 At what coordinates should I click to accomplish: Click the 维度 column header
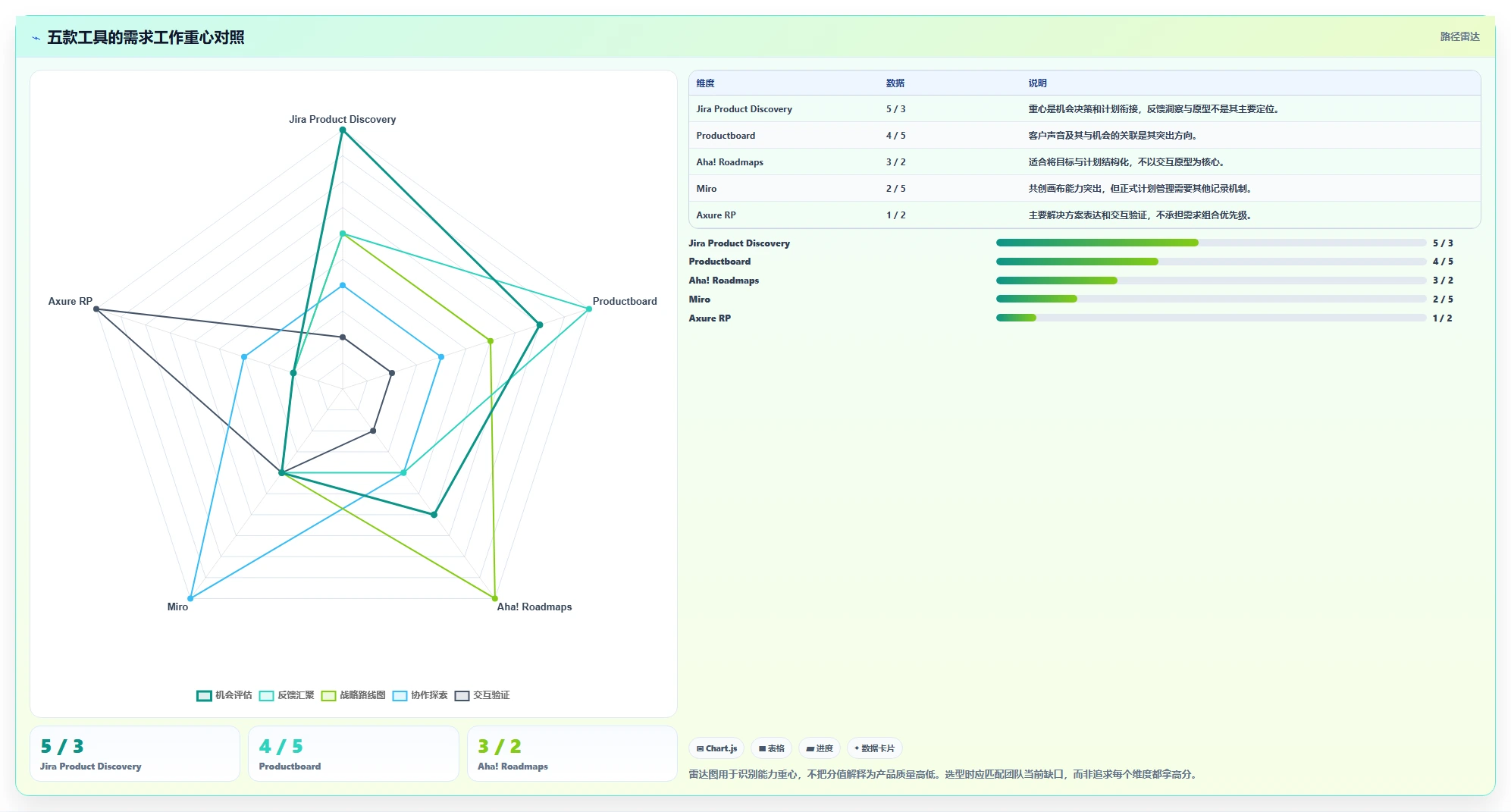(x=705, y=83)
